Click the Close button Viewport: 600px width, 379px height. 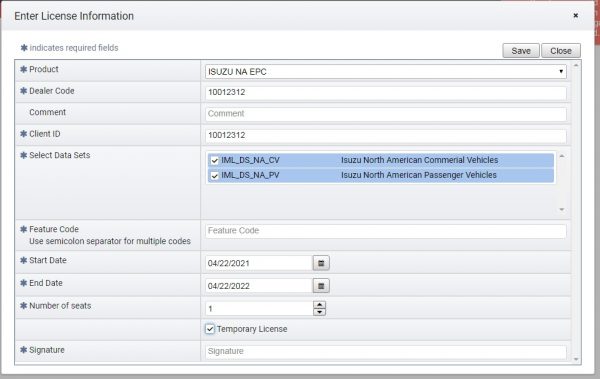[x=561, y=51]
